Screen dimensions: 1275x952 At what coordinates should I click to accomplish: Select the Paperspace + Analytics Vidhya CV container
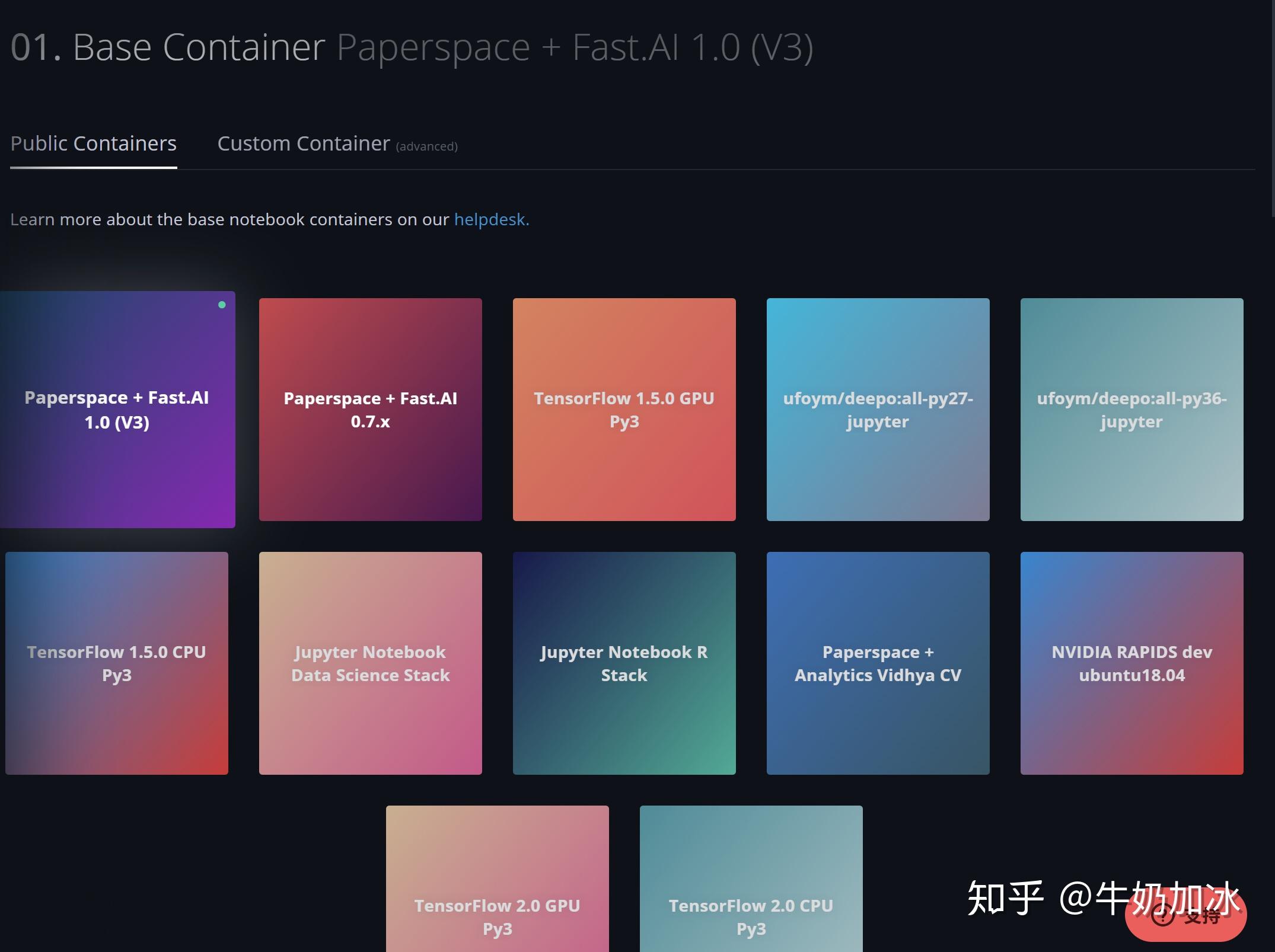pos(877,663)
